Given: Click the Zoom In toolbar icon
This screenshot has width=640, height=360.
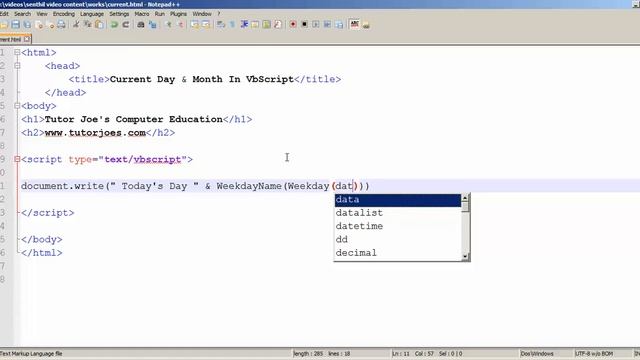Looking at the screenshot, I should (169, 24).
